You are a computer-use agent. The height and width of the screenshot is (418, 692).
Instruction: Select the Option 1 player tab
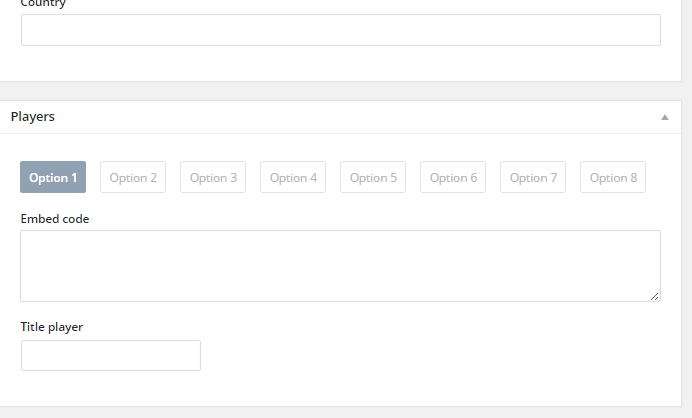click(53, 178)
